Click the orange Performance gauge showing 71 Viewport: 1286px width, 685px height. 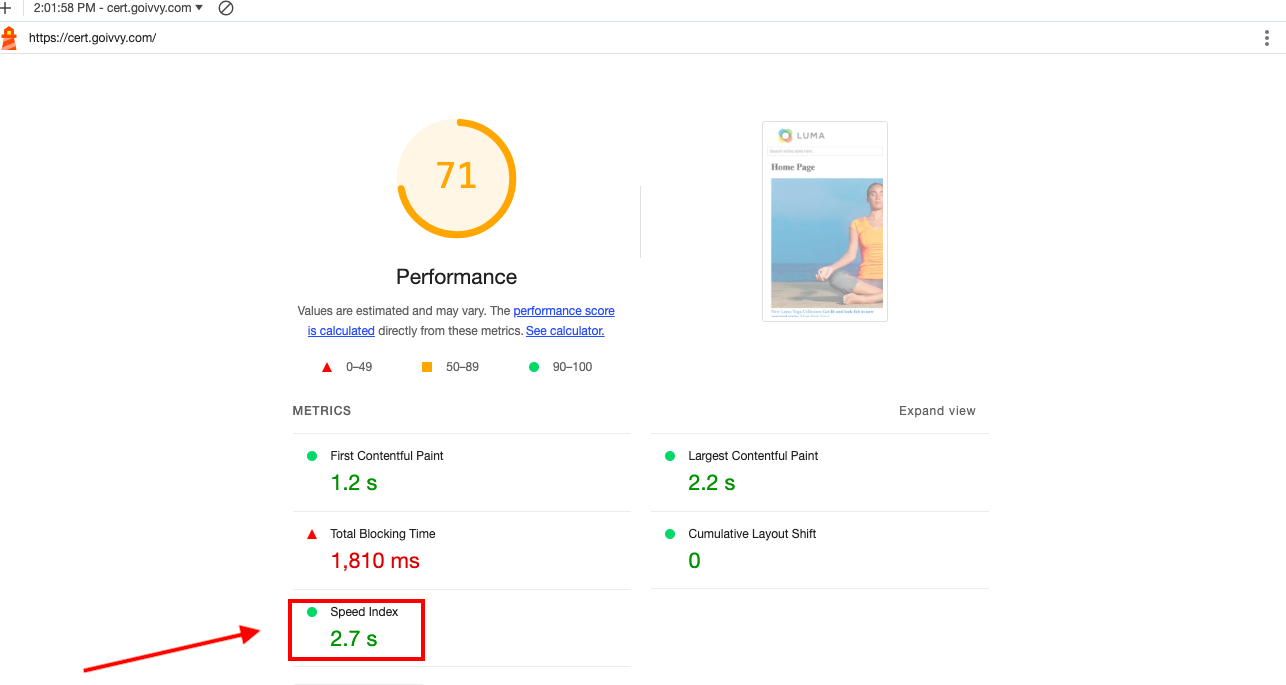[456, 178]
